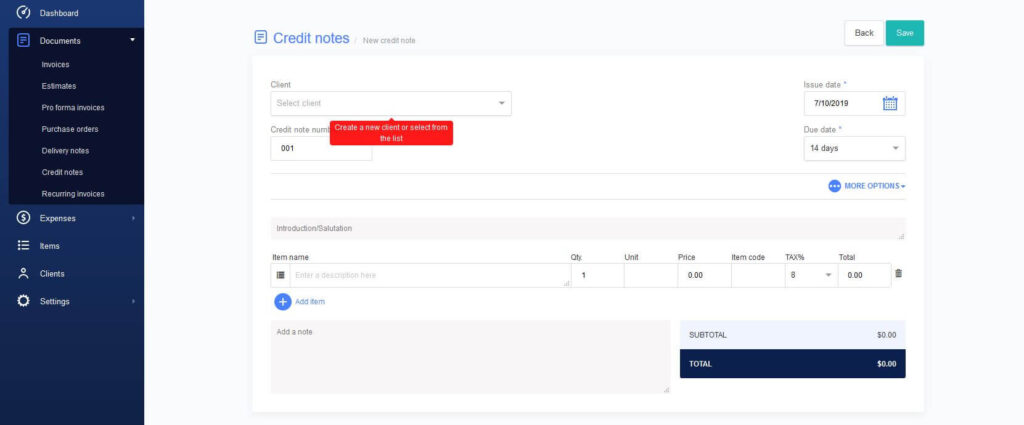This screenshot has height=425, width=1024.
Task: Click the Total field of item row
Action: 865,275
